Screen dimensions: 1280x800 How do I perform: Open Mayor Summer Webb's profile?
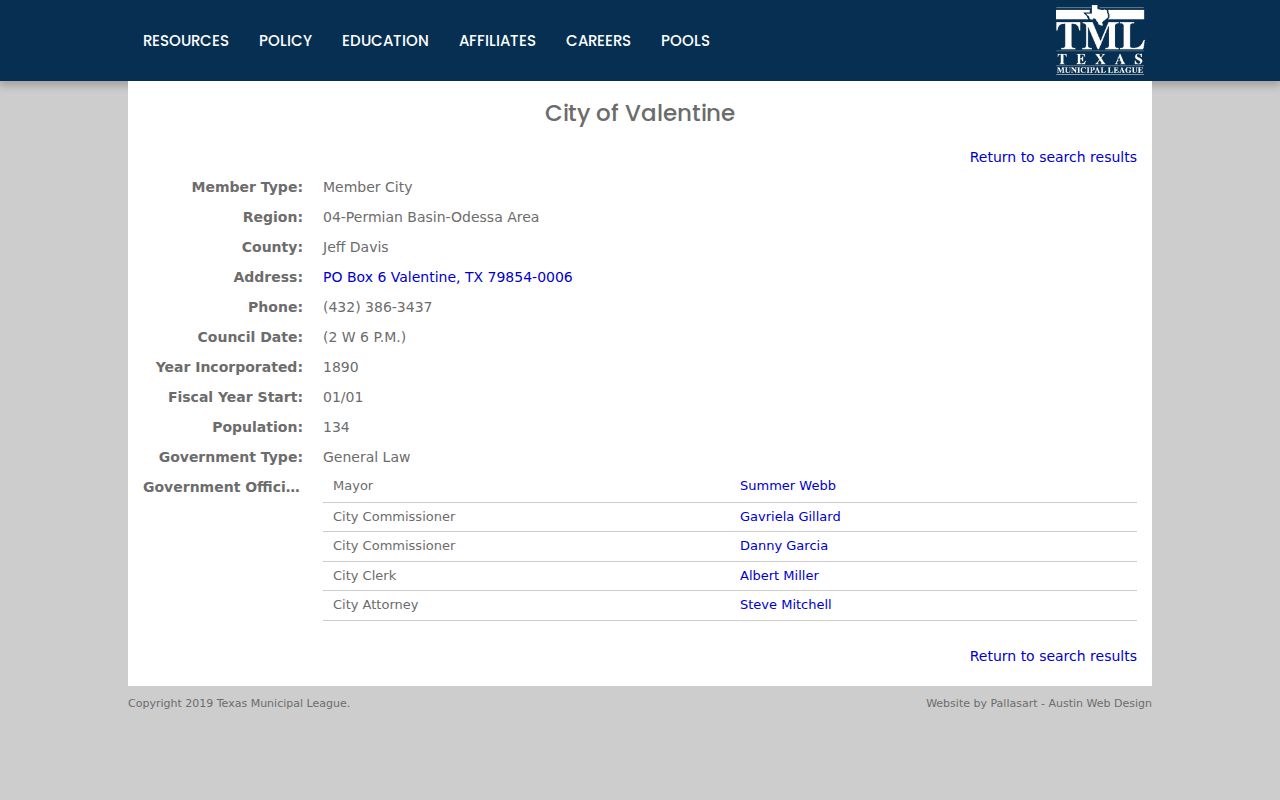(x=788, y=486)
